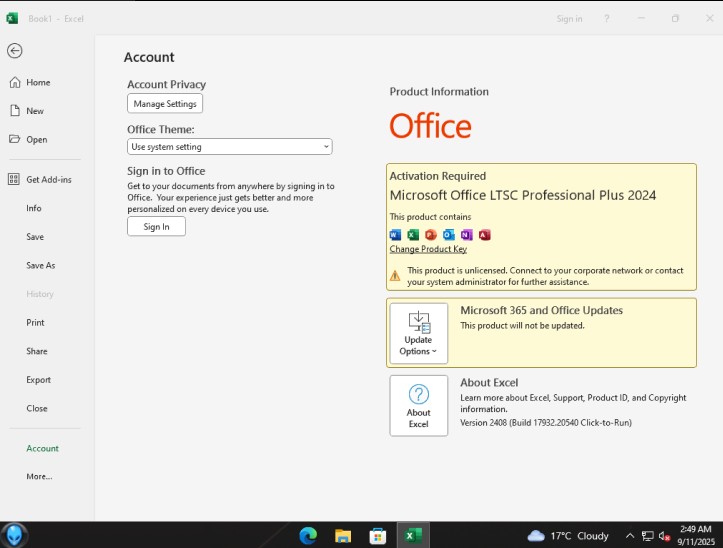
Task: Show hidden system tray icons chevron
Action: tap(629, 536)
